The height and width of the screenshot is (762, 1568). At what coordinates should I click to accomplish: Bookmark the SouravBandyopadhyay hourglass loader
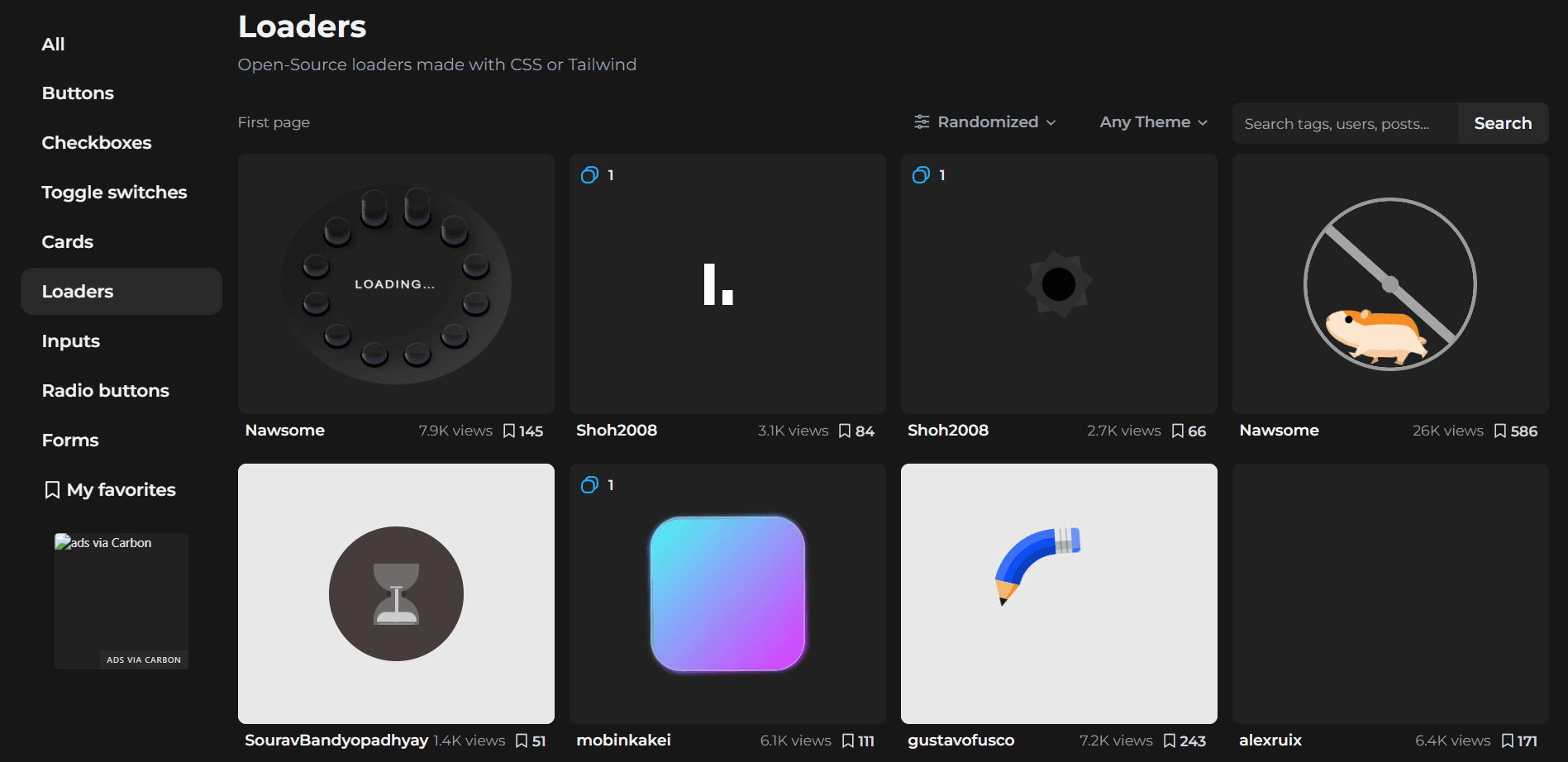pyautogui.click(x=522, y=741)
